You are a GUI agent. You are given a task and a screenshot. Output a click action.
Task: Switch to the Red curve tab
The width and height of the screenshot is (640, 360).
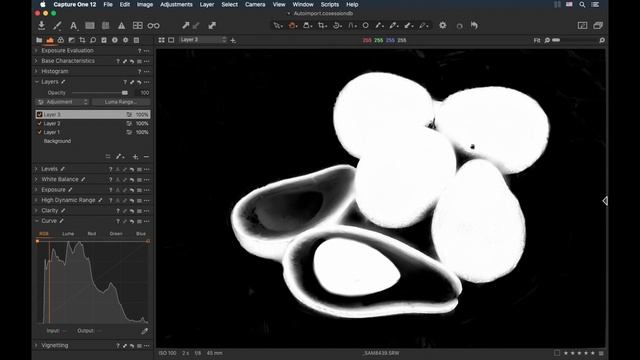click(x=92, y=234)
